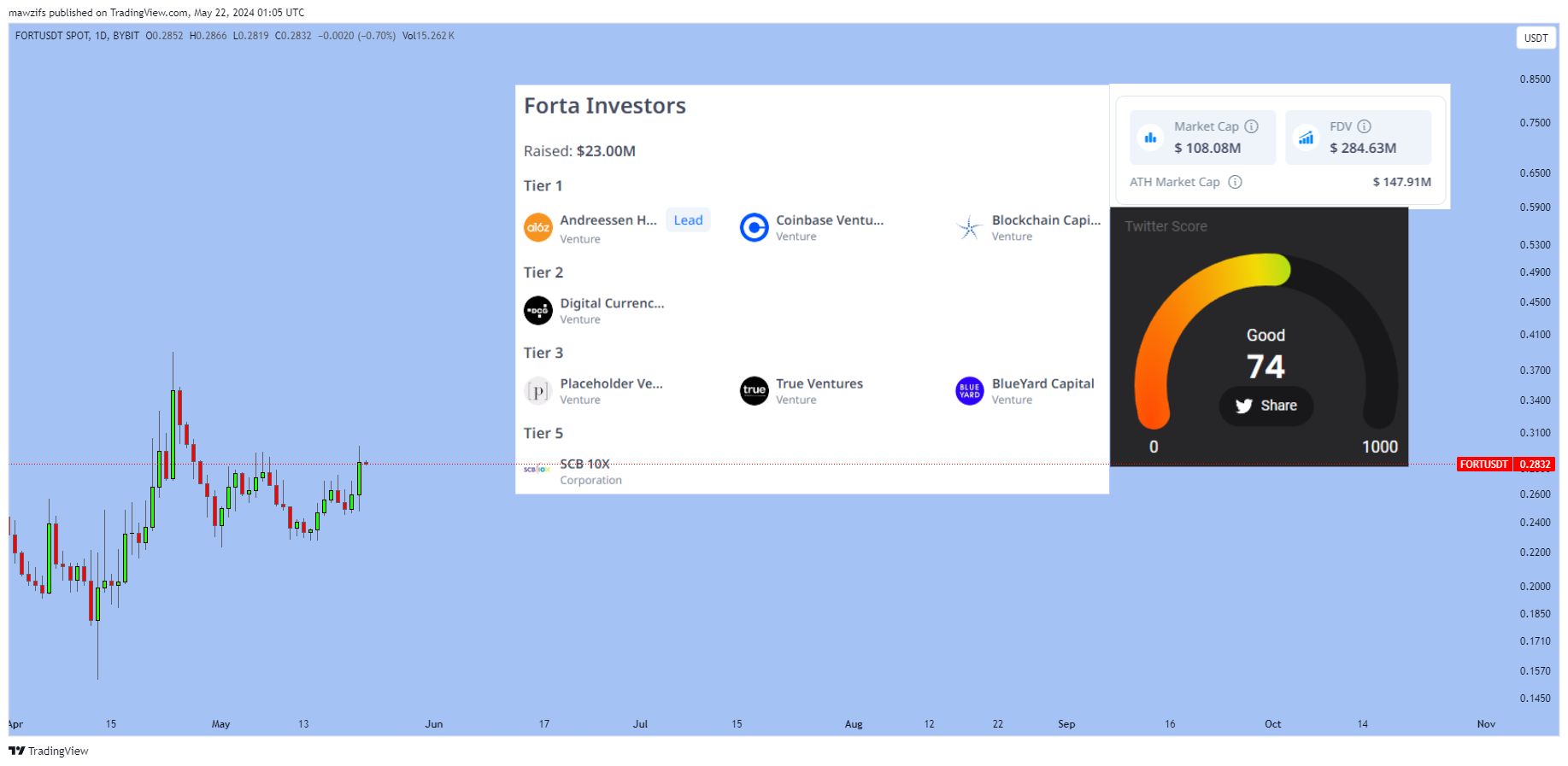Open the USDT currency selector
1568x766 pixels.
pyautogui.click(x=1536, y=38)
